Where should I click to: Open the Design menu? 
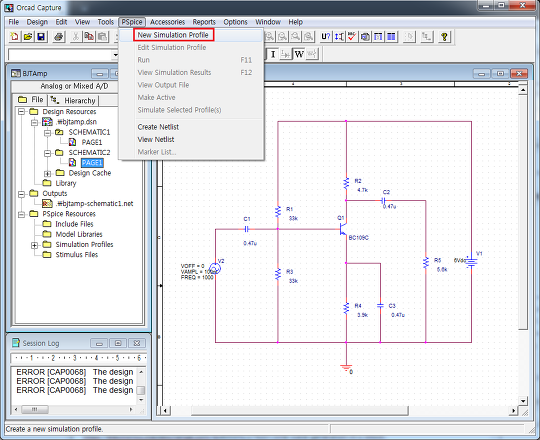click(x=37, y=22)
